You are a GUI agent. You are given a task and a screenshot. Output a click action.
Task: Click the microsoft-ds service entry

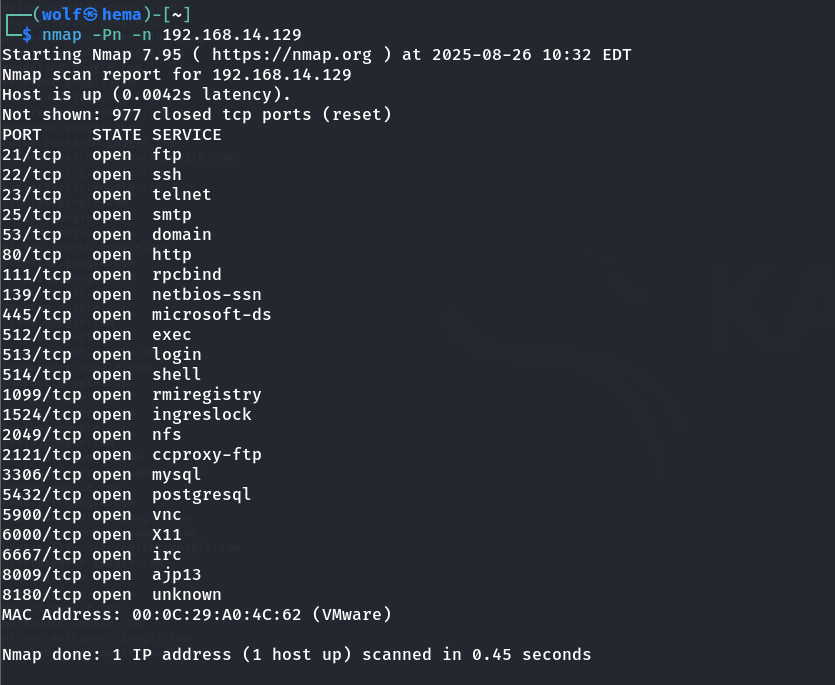coord(211,314)
